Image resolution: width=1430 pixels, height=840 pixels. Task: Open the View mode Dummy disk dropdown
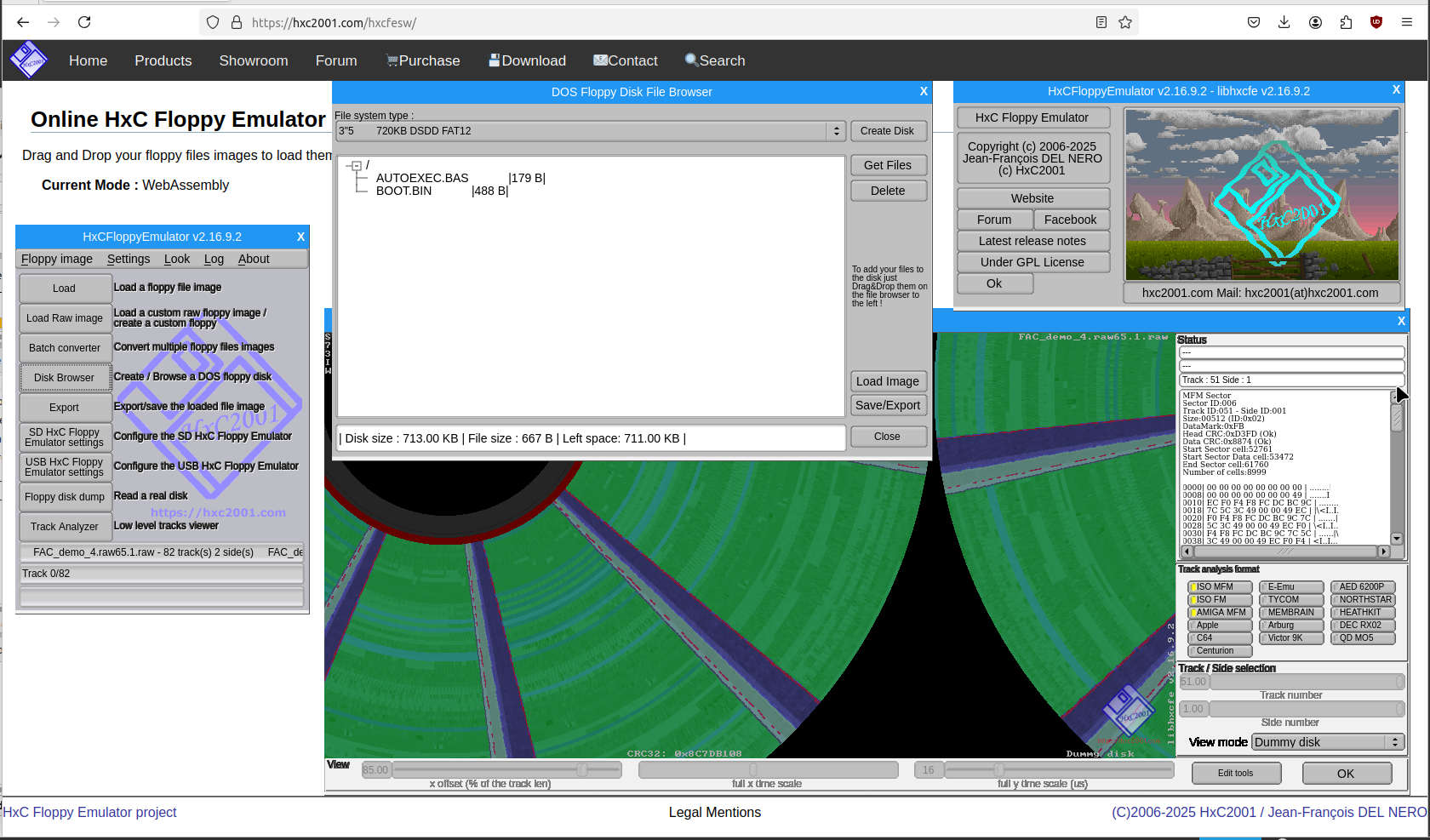tap(1327, 742)
